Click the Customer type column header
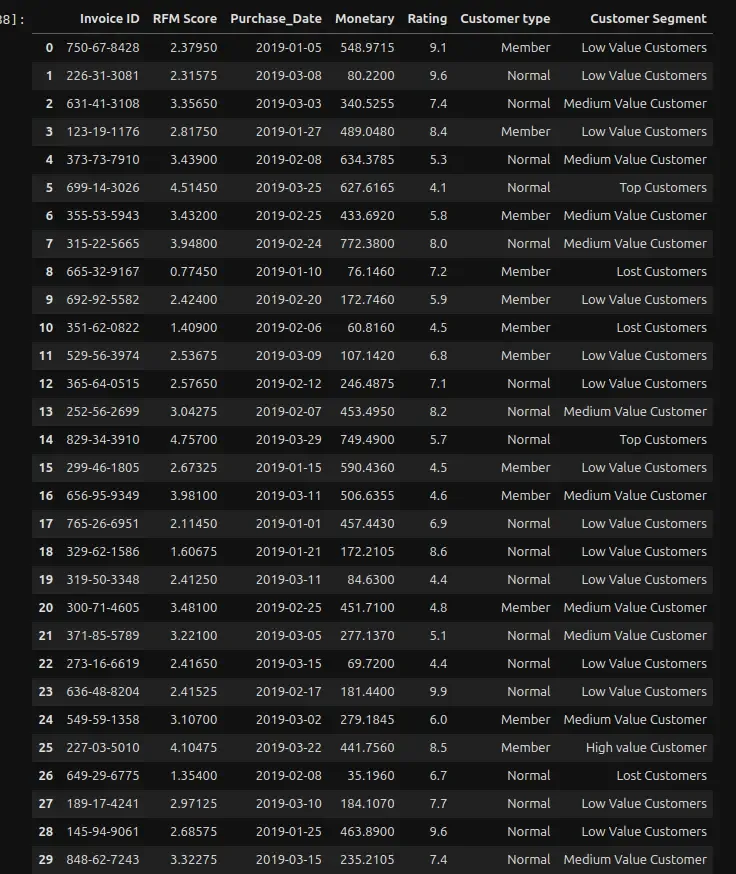 (505, 19)
